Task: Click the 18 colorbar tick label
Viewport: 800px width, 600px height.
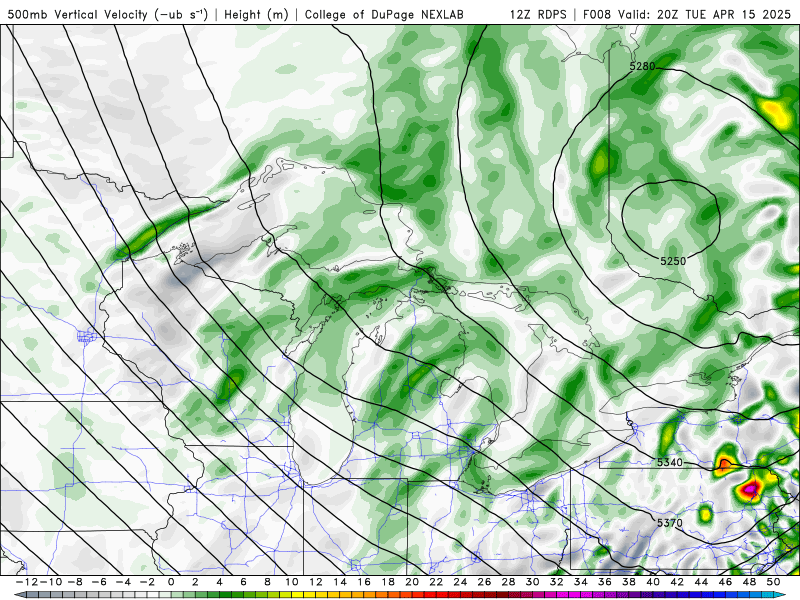Action: (388, 582)
